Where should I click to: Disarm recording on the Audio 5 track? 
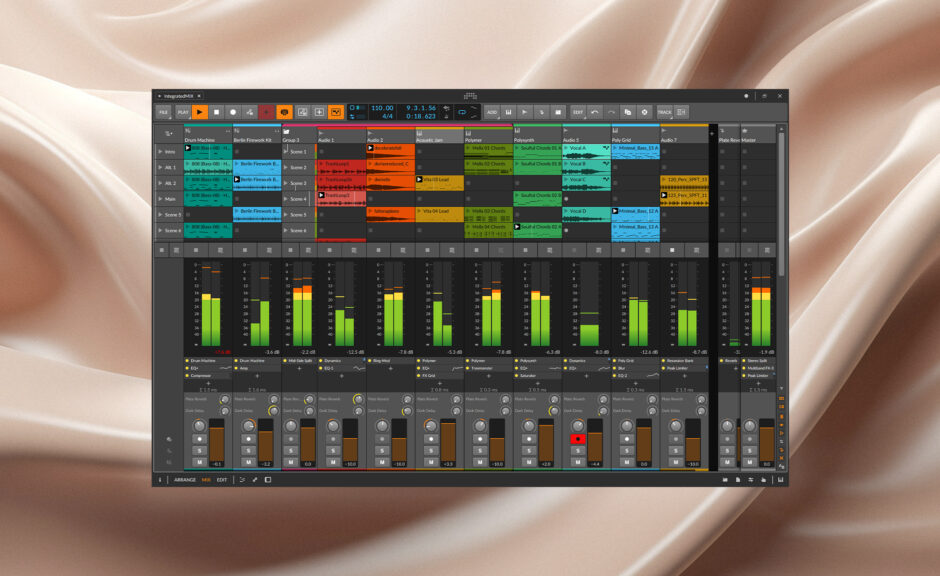pos(577,439)
